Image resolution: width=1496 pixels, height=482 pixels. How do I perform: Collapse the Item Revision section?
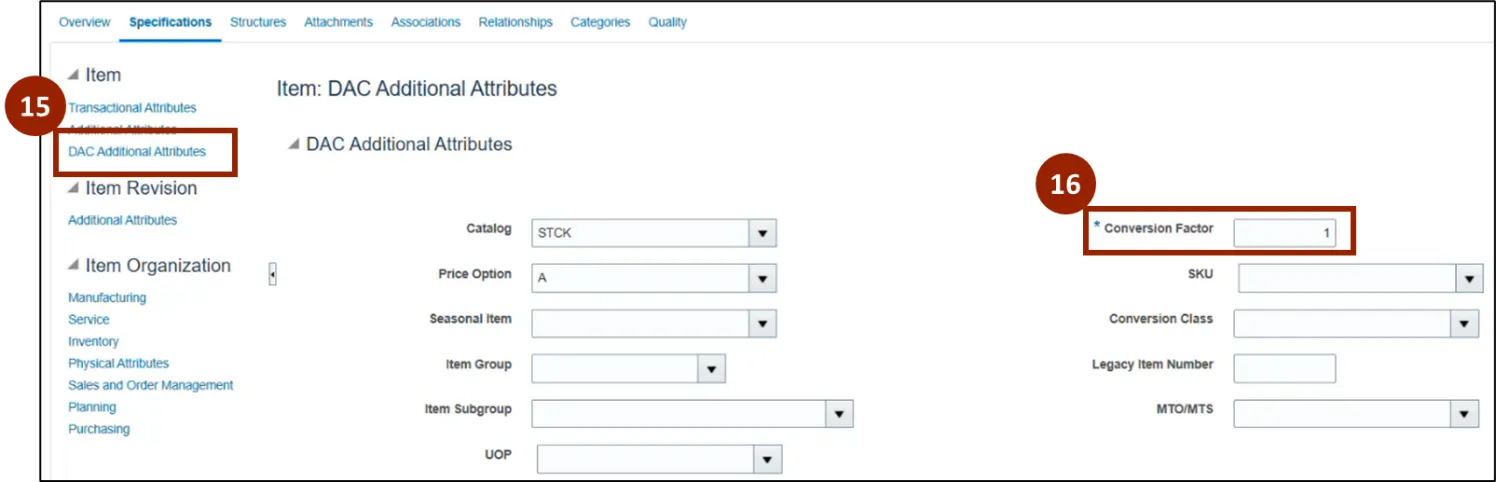(x=73, y=188)
